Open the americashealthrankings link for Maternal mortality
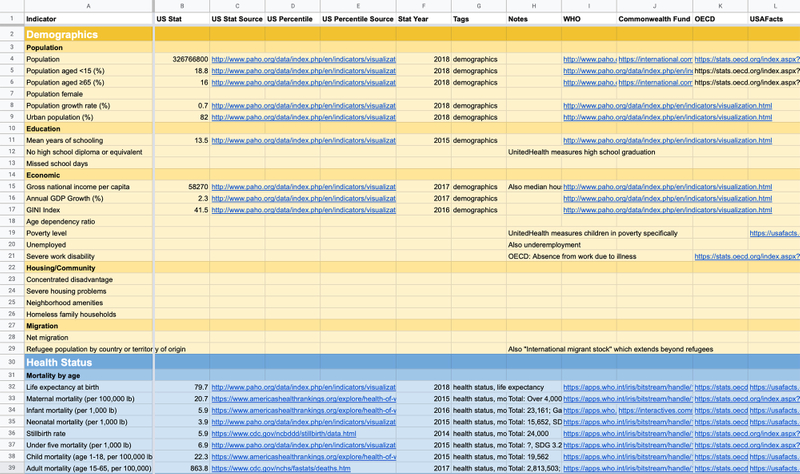Viewport: 800px width, 474px height. click(x=304, y=398)
